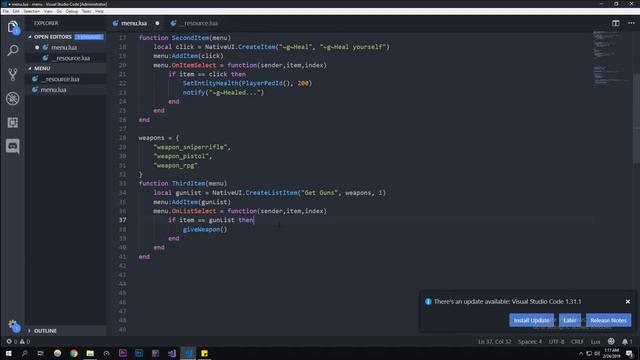Click the Lua file icon beside _resource.lua in MENU folder
This screenshot has height=360, width=640.
pyautogui.click(x=35, y=79)
